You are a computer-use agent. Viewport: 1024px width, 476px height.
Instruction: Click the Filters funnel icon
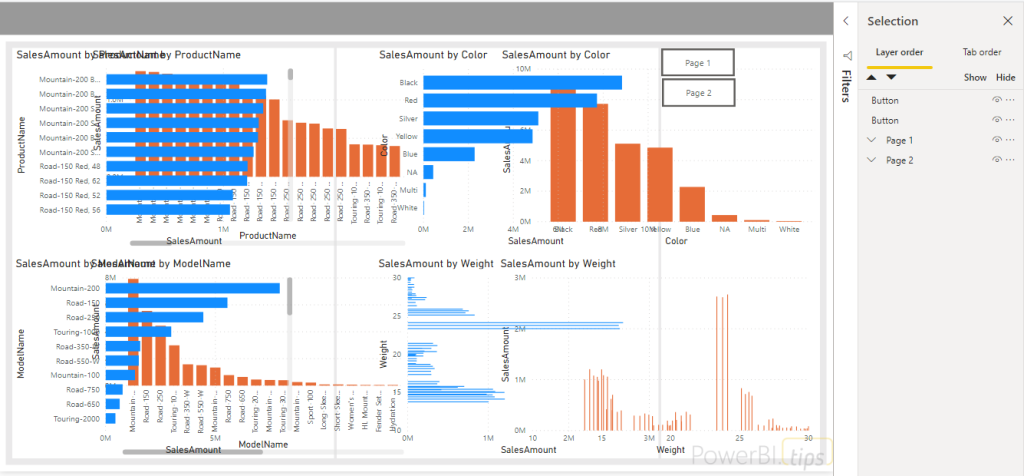point(846,56)
